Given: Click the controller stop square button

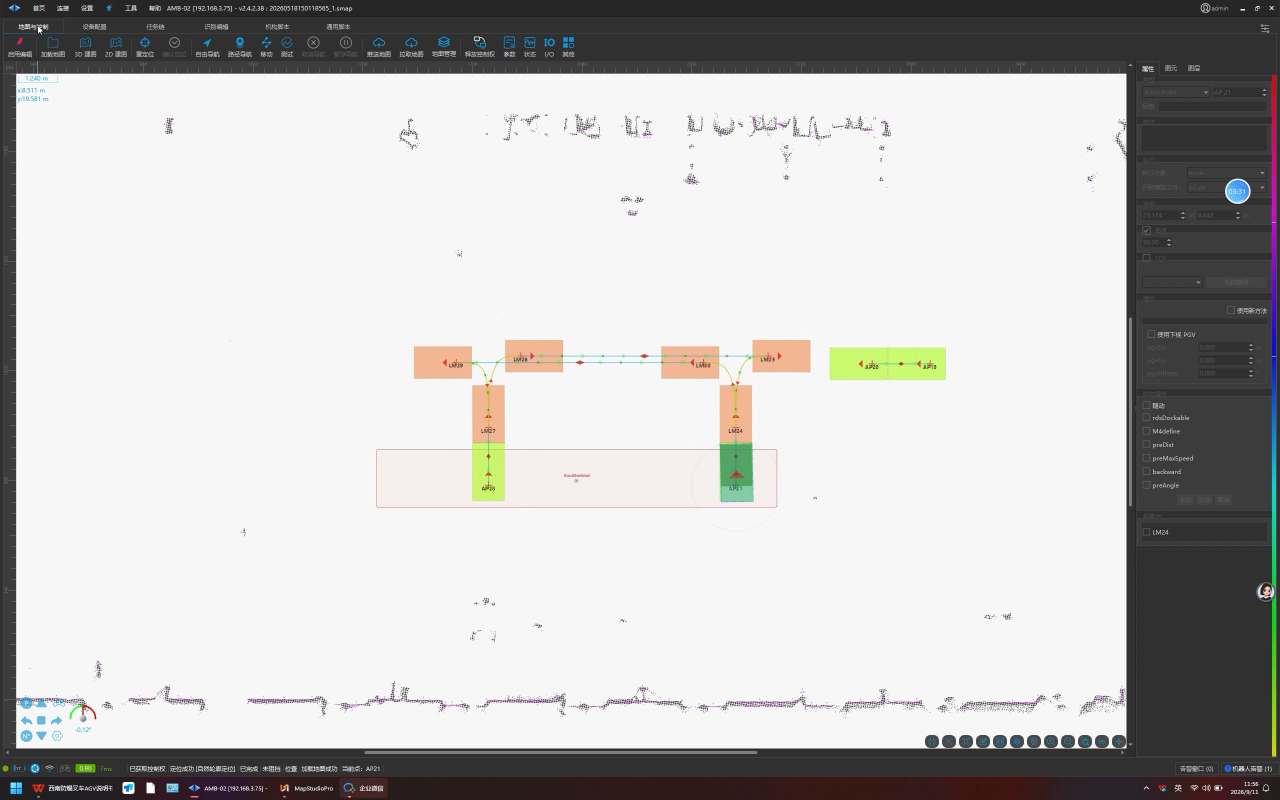Looking at the screenshot, I should pos(41,720).
